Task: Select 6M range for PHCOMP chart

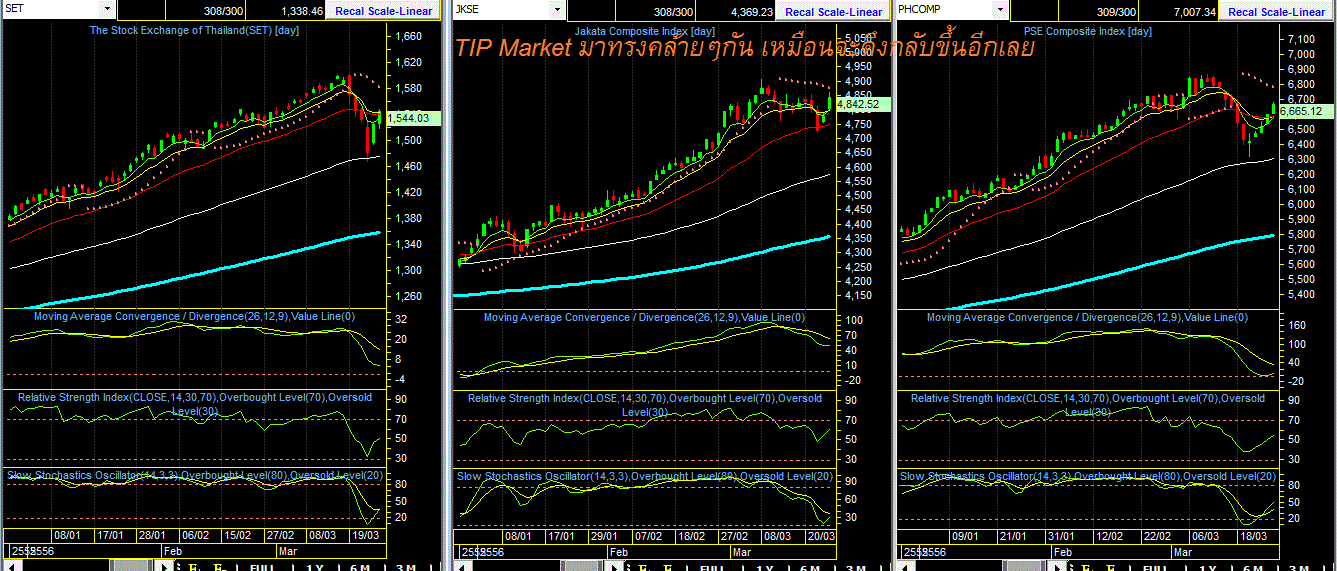Action: [1254, 566]
